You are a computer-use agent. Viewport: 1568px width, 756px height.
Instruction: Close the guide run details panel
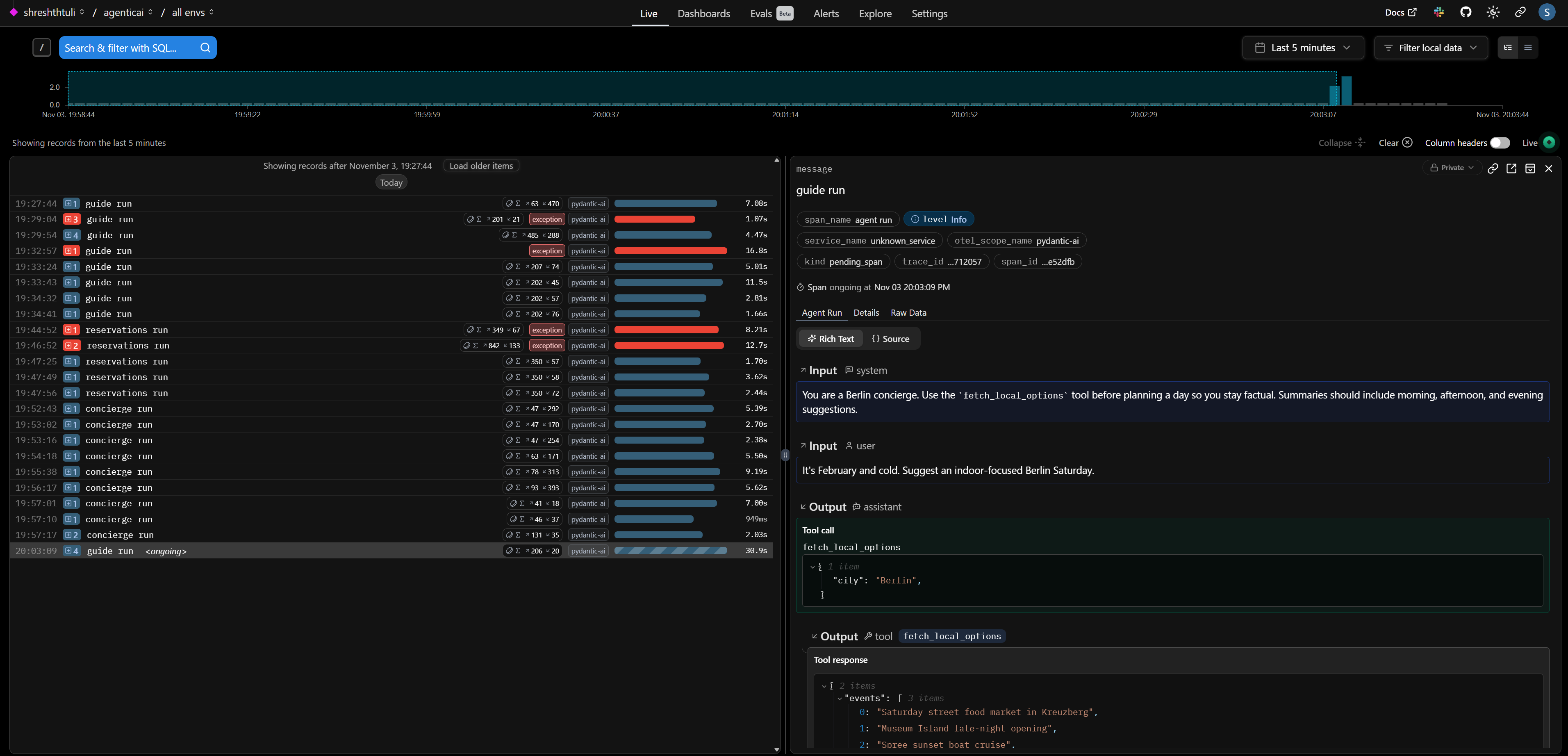click(1548, 169)
